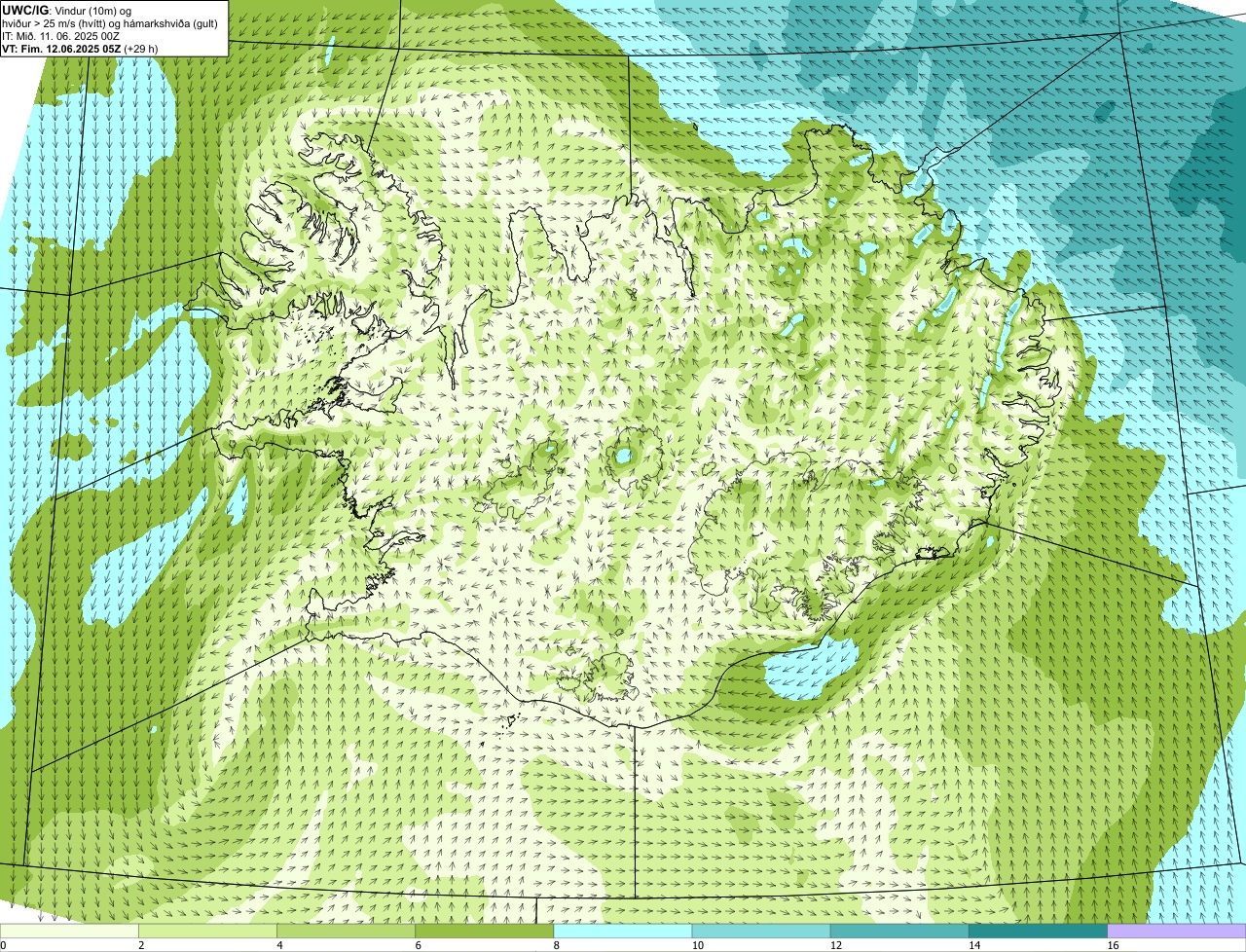The height and width of the screenshot is (952, 1246).
Task: Click the pale 0–2 m/s legend swatch
Action: (69, 932)
